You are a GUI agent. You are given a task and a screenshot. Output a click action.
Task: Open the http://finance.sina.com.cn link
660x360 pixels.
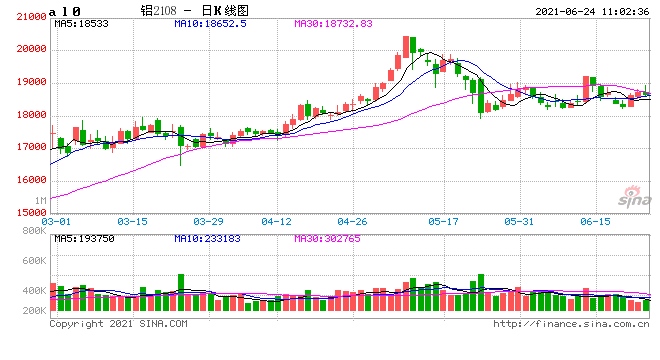[571, 324]
